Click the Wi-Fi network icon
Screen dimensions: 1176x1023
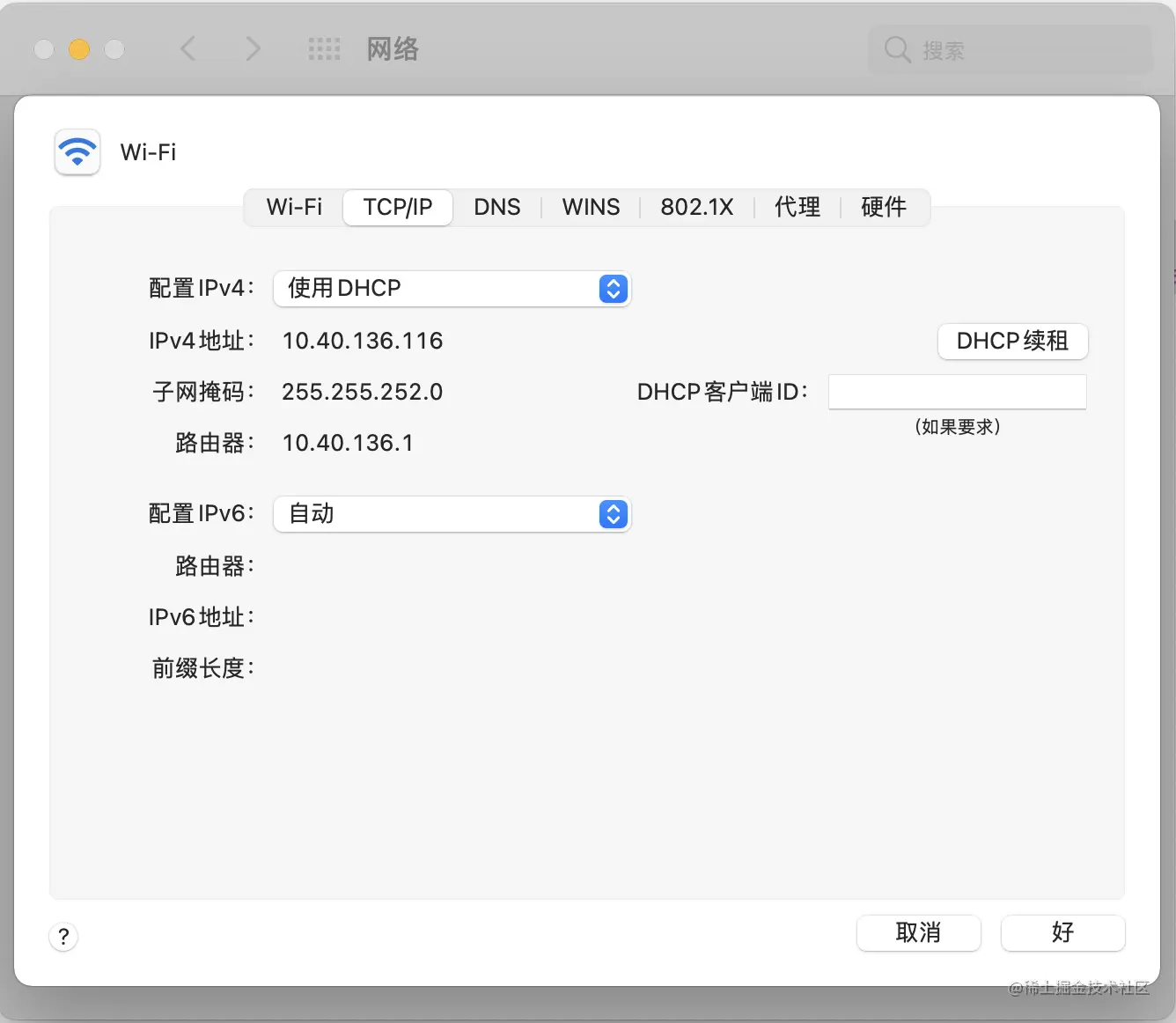pyautogui.click(x=77, y=152)
